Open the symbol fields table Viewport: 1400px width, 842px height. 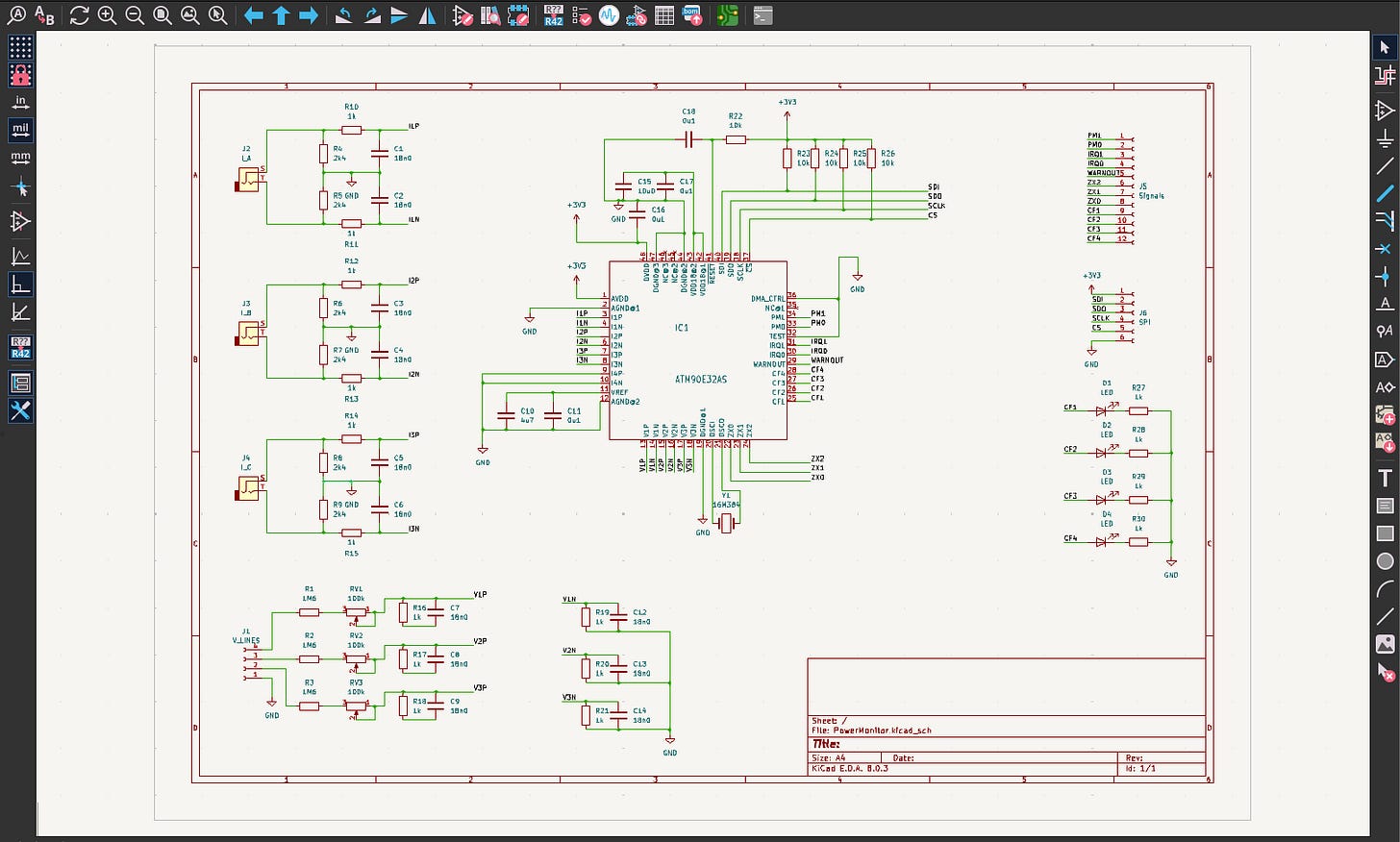(x=664, y=15)
